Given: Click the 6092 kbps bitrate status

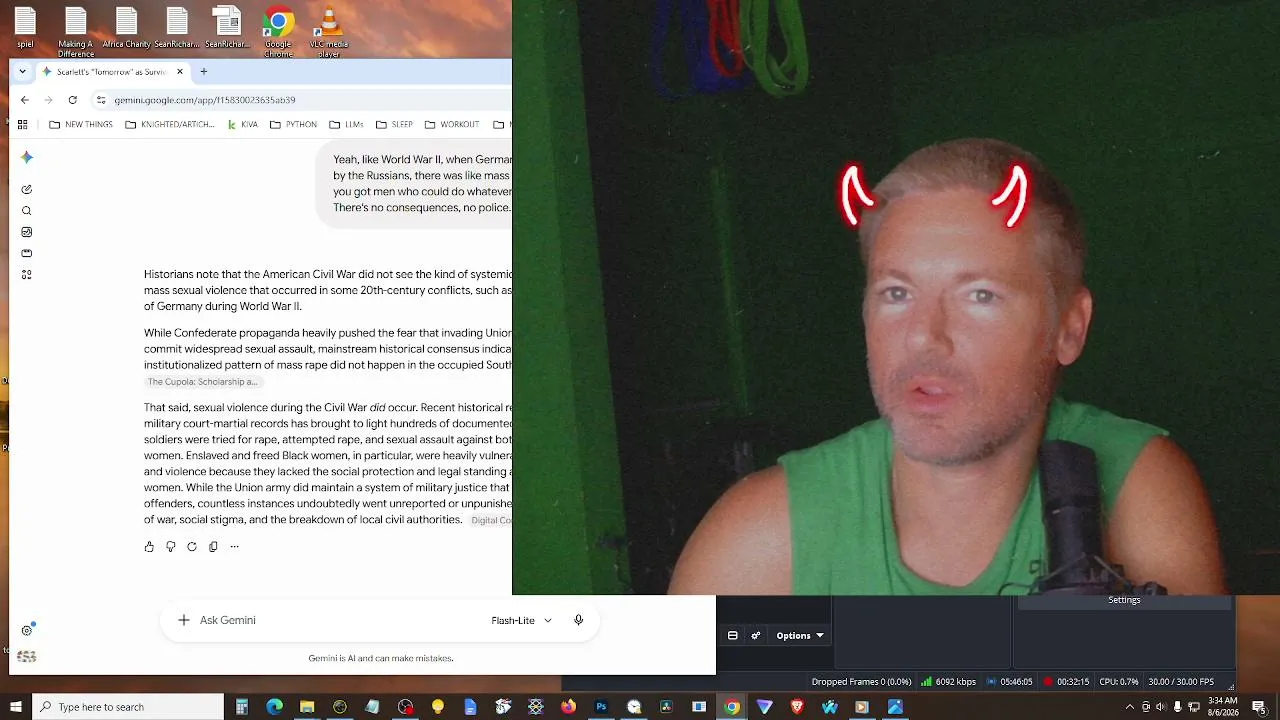Looking at the screenshot, I should [949, 682].
